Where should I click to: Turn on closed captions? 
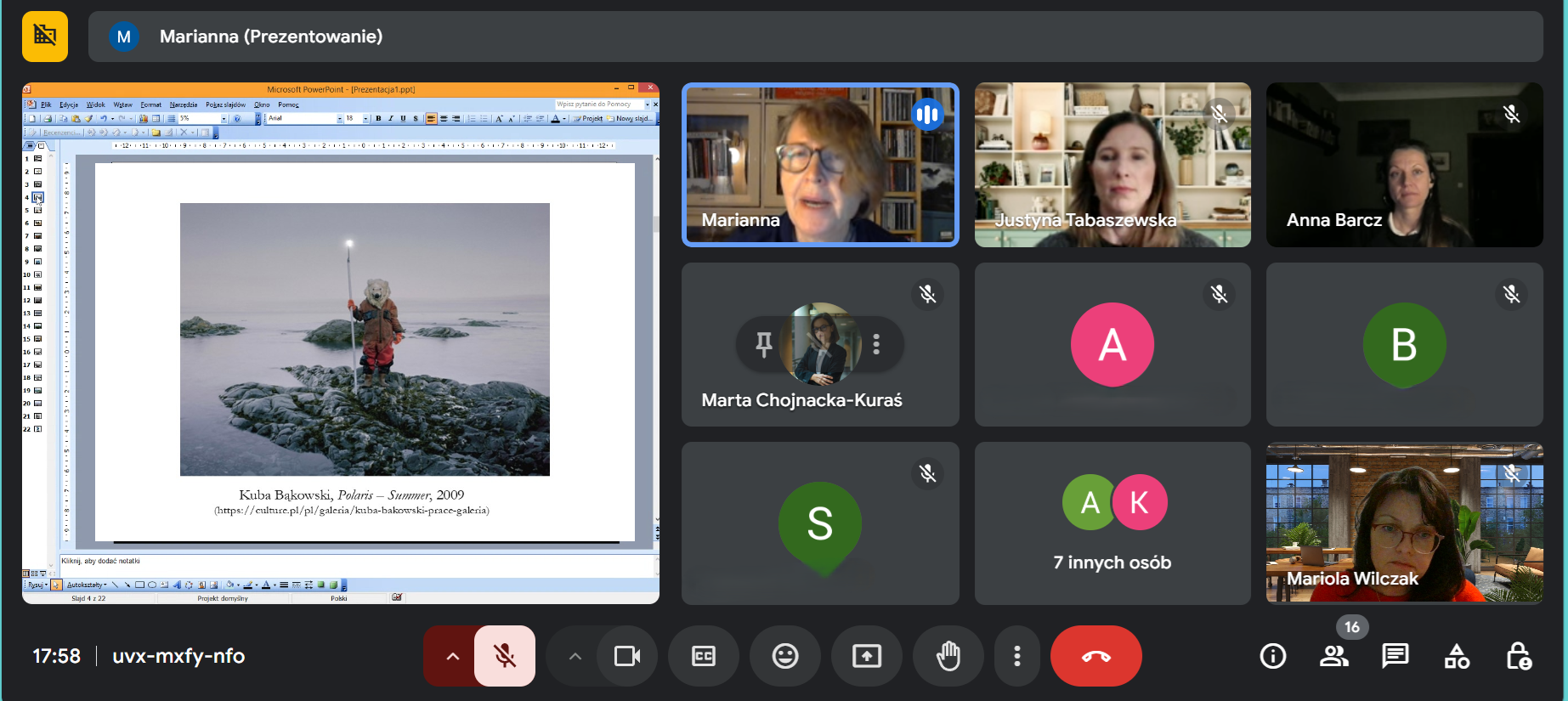(x=703, y=656)
